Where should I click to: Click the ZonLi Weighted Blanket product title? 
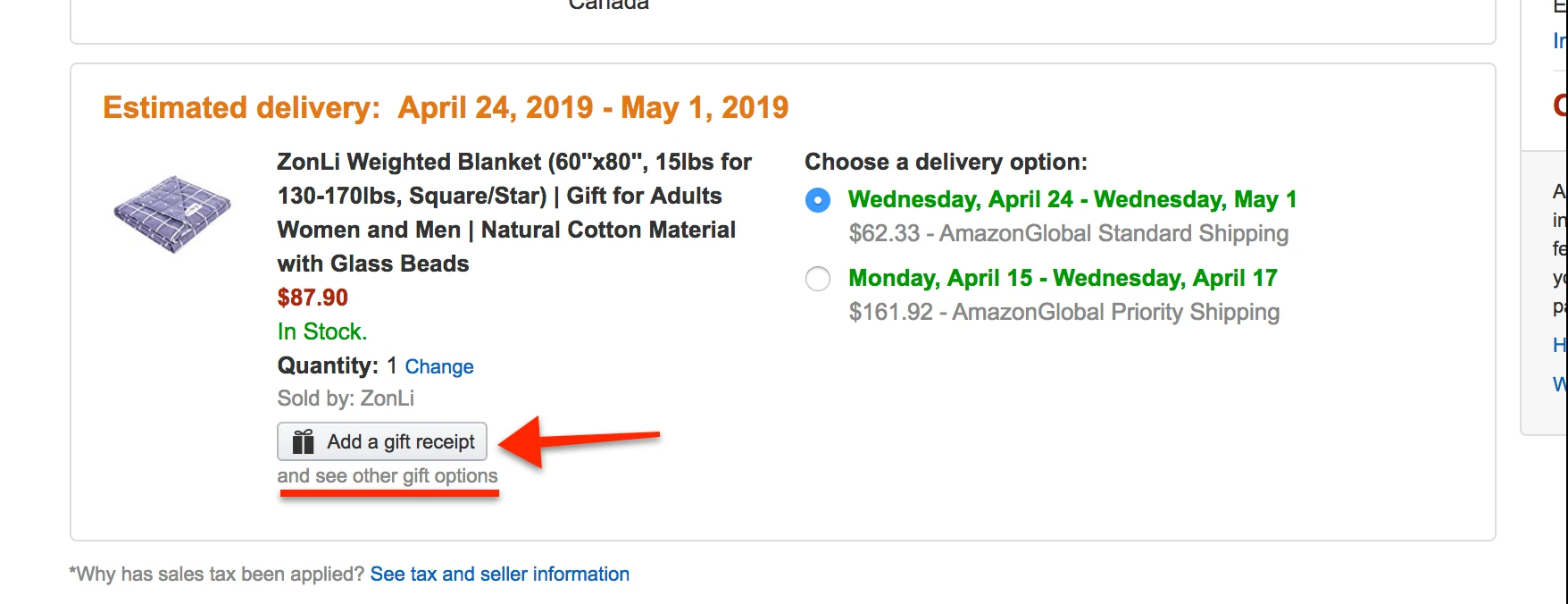tap(514, 213)
